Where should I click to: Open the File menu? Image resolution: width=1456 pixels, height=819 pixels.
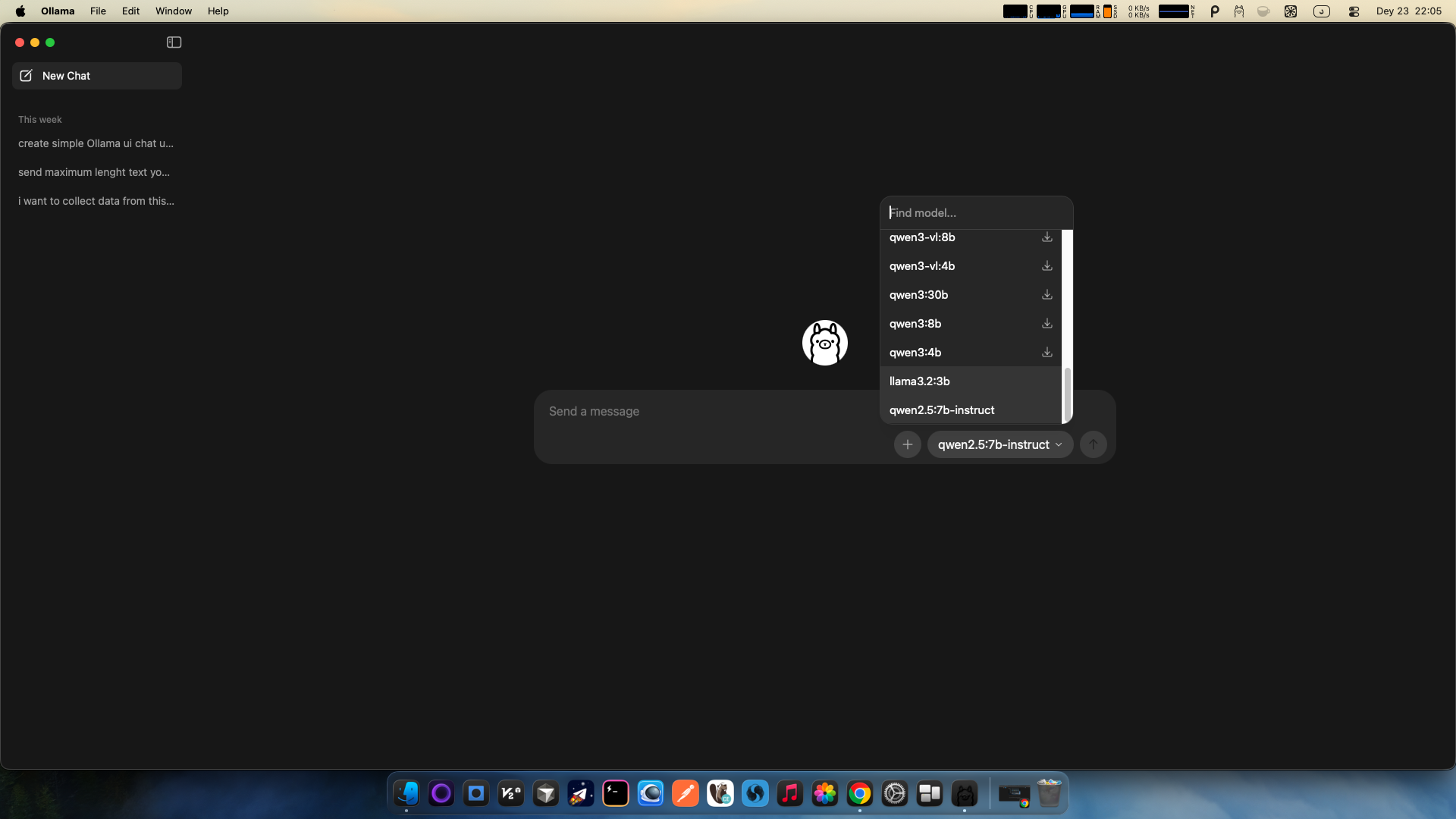pos(98,11)
